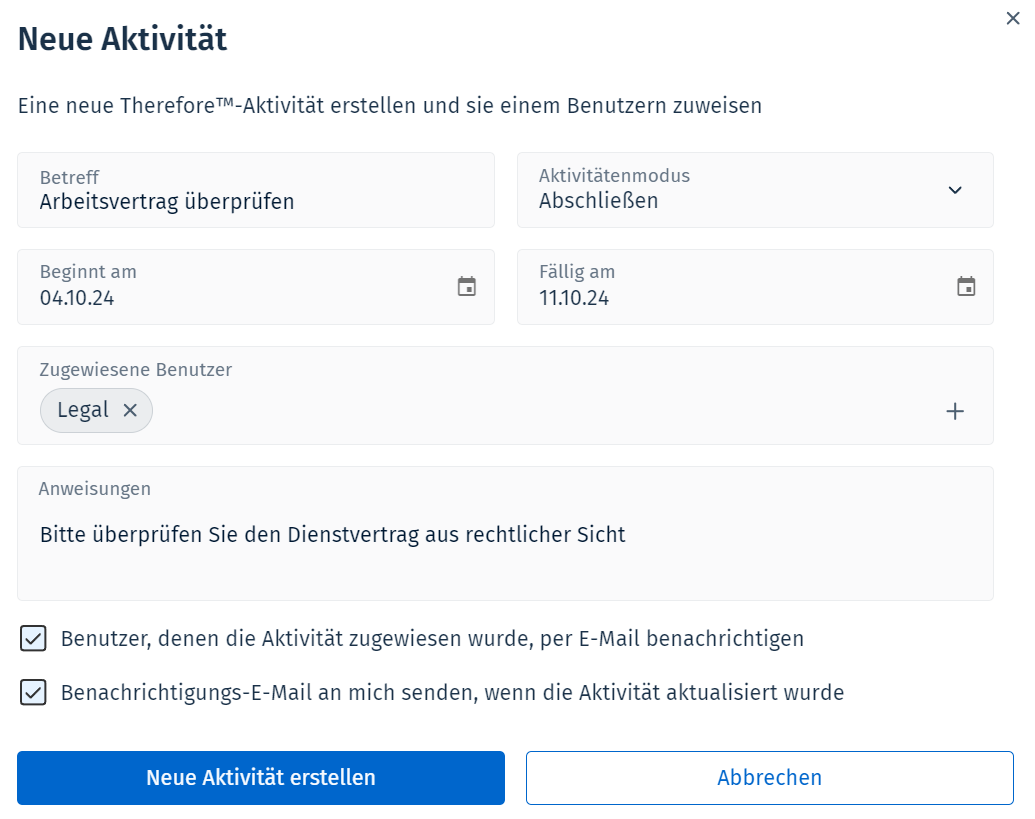Viewport: 1035px width, 819px height.
Task: Add another assigned user with plus icon
Action: coord(954,411)
